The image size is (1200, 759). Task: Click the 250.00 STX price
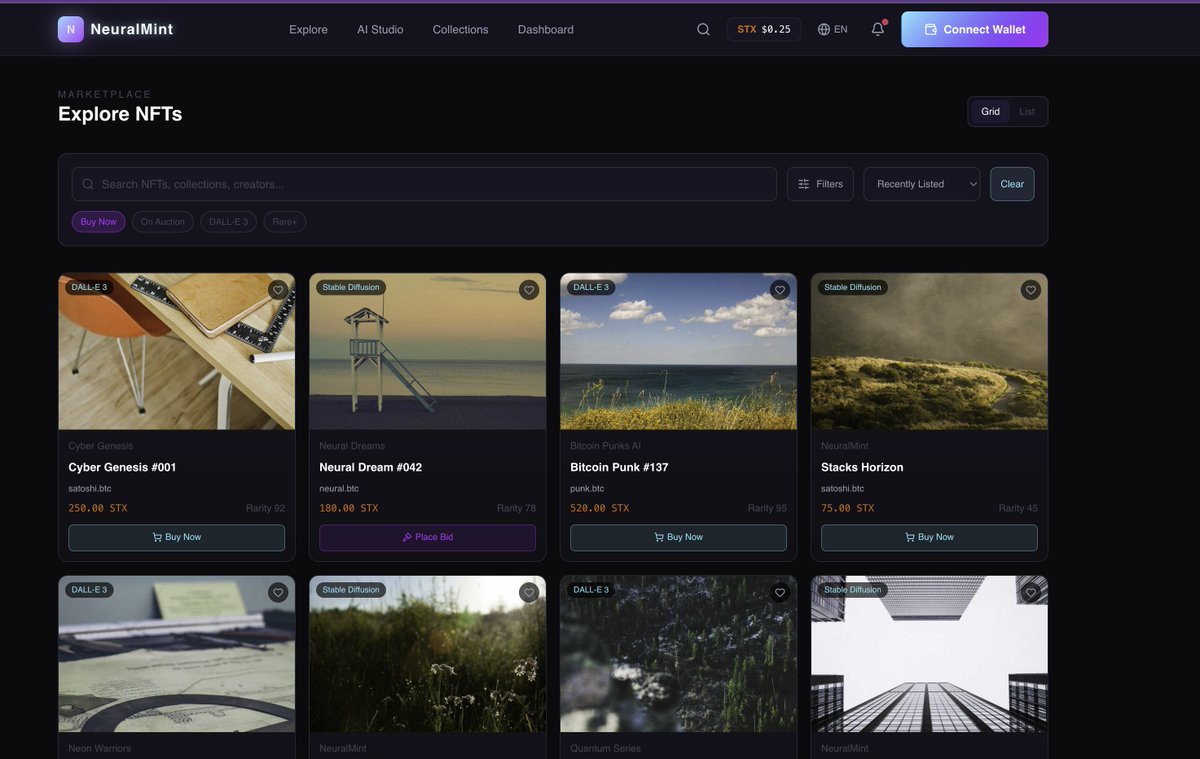tap(98, 508)
